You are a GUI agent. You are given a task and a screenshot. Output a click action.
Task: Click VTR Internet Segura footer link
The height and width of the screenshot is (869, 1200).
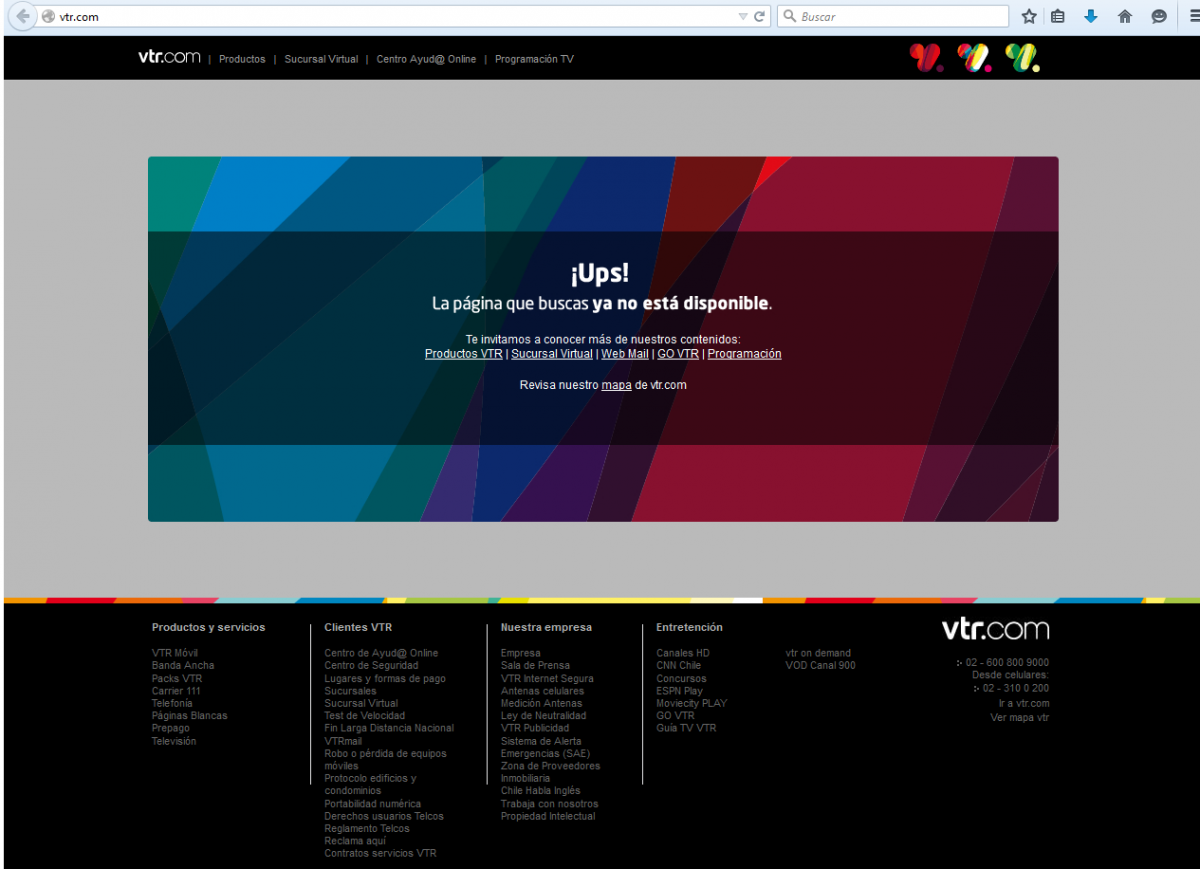pos(547,678)
